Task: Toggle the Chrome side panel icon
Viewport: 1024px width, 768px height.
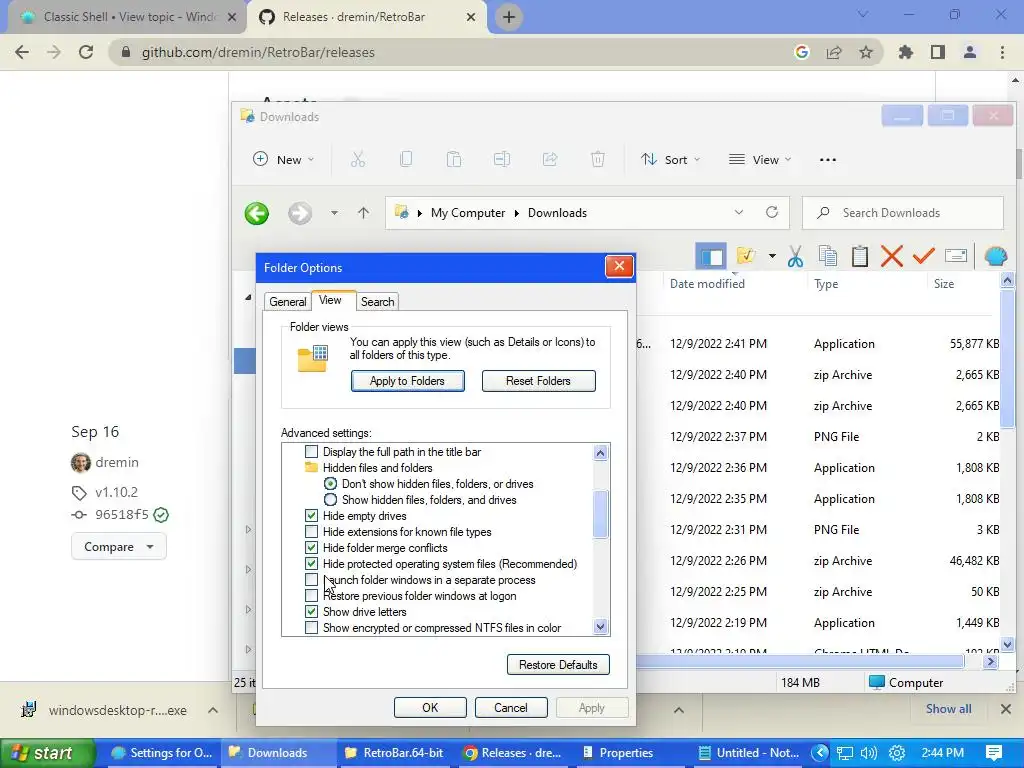Action: (938, 52)
